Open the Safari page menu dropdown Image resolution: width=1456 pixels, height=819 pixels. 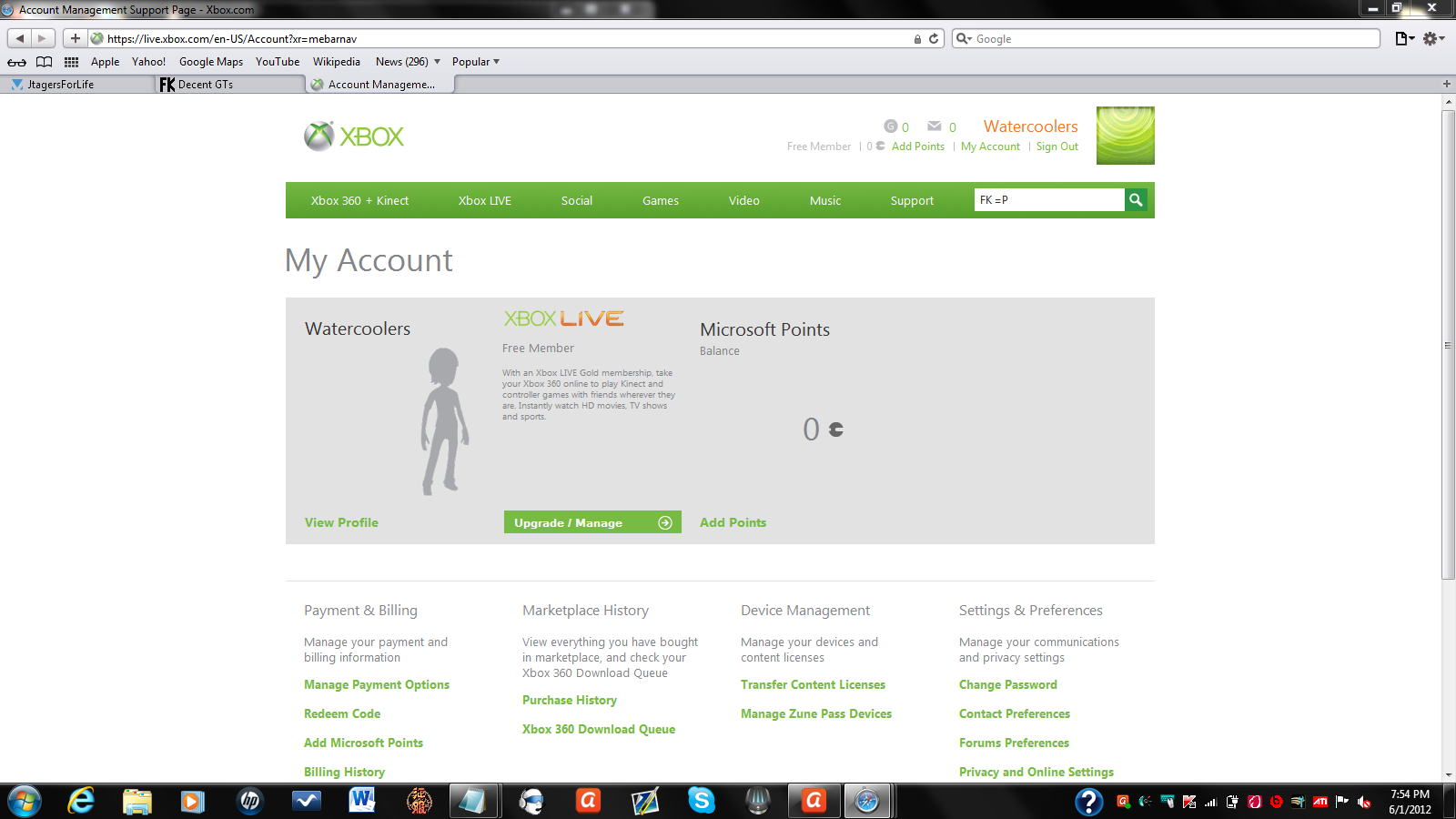click(x=1405, y=38)
